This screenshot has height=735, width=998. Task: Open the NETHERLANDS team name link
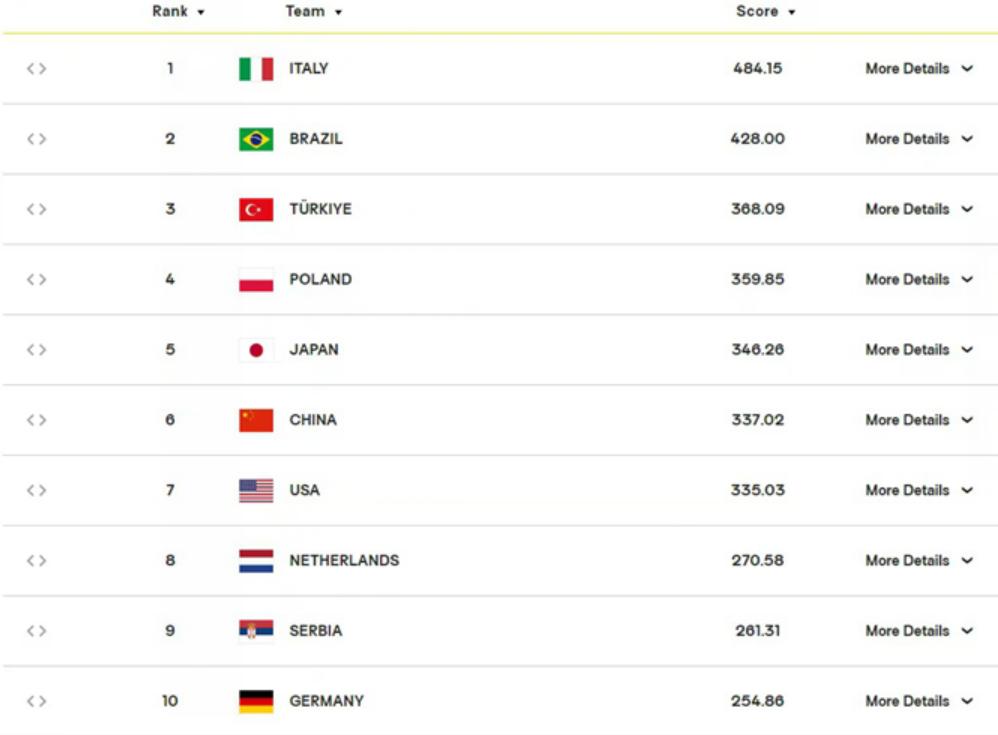(x=344, y=561)
